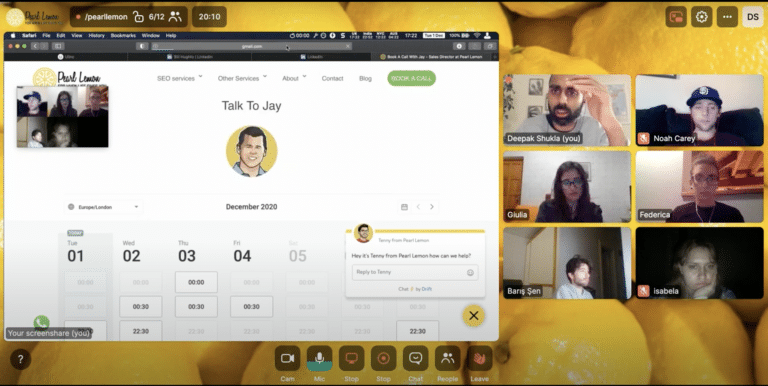
Task: Toggle the room lock icon
Action: click(139, 17)
